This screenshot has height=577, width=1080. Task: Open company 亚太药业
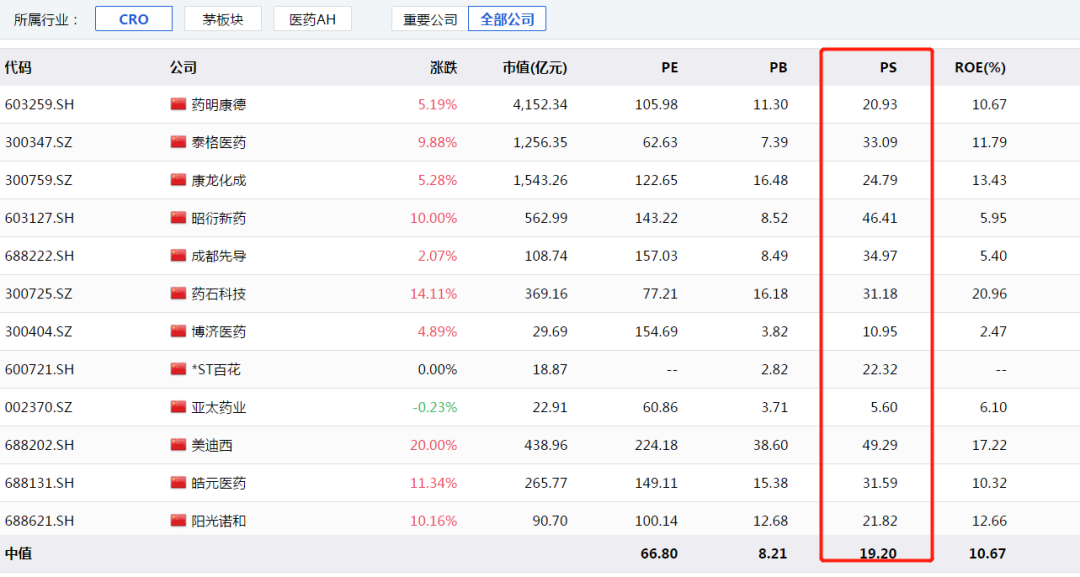218,408
